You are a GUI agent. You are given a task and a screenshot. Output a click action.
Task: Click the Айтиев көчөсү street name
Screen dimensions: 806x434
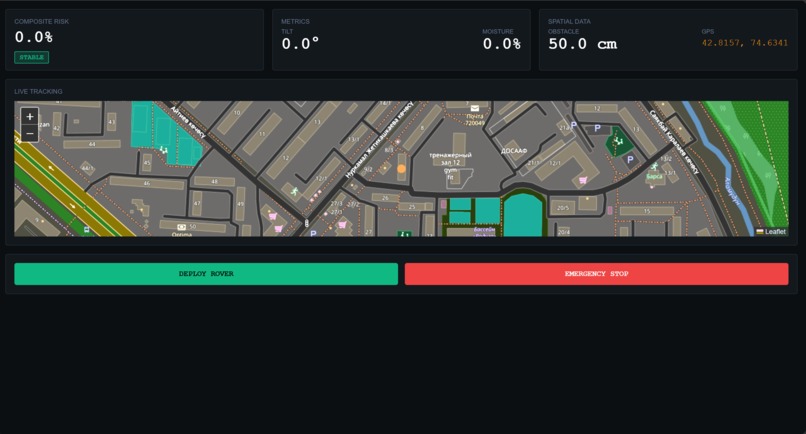pyautogui.click(x=188, y=122)
